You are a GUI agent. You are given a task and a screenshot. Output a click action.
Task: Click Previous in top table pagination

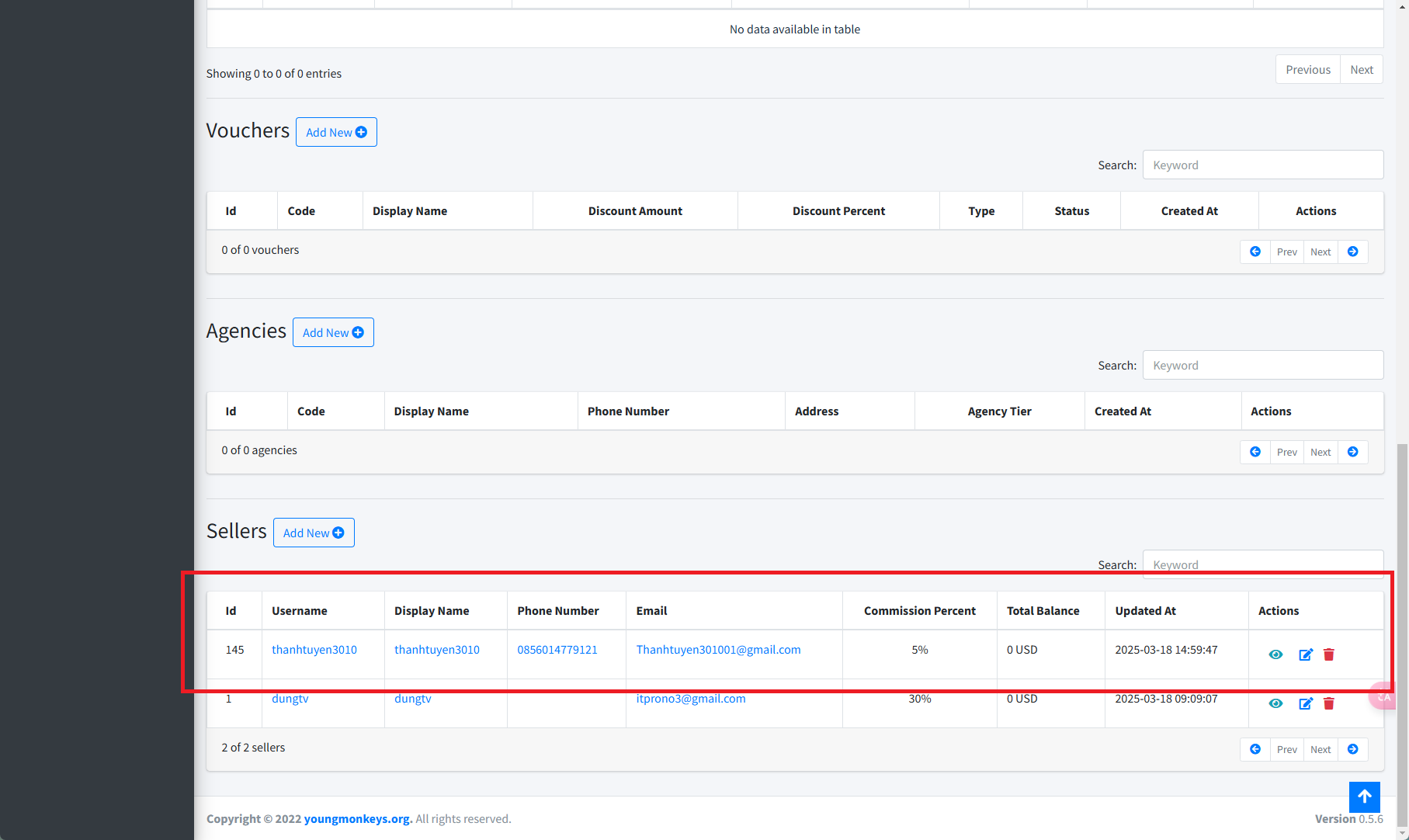1308,70
